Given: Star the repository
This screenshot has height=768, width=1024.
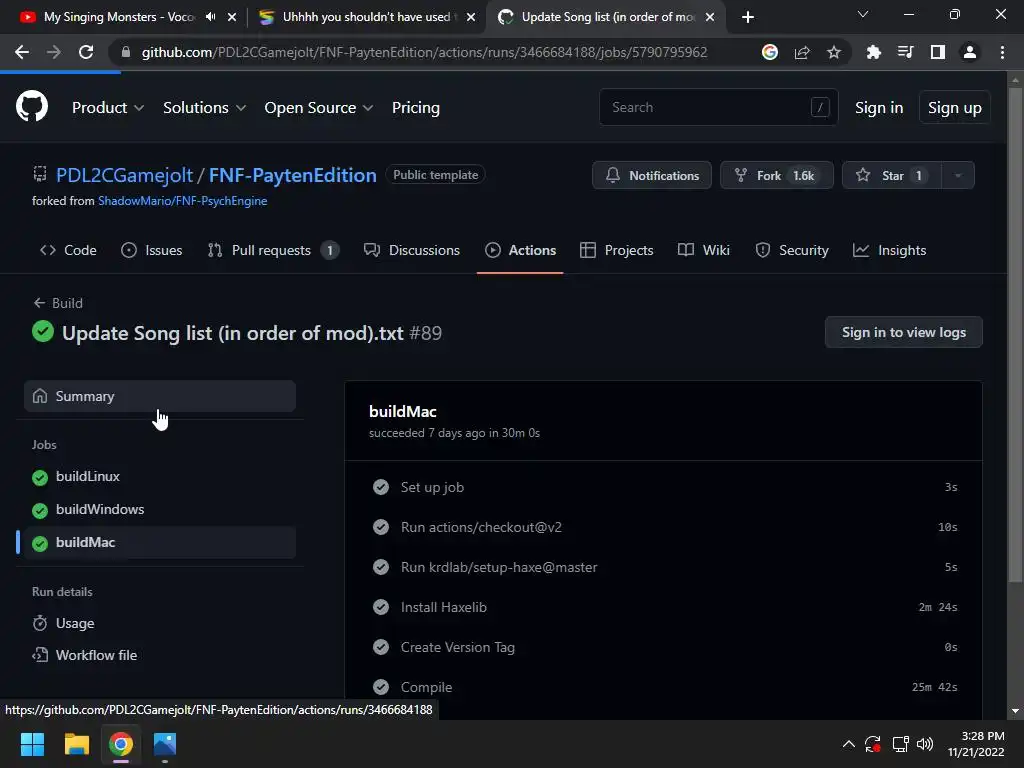Looking at the screenshot, I should (891, 175).
